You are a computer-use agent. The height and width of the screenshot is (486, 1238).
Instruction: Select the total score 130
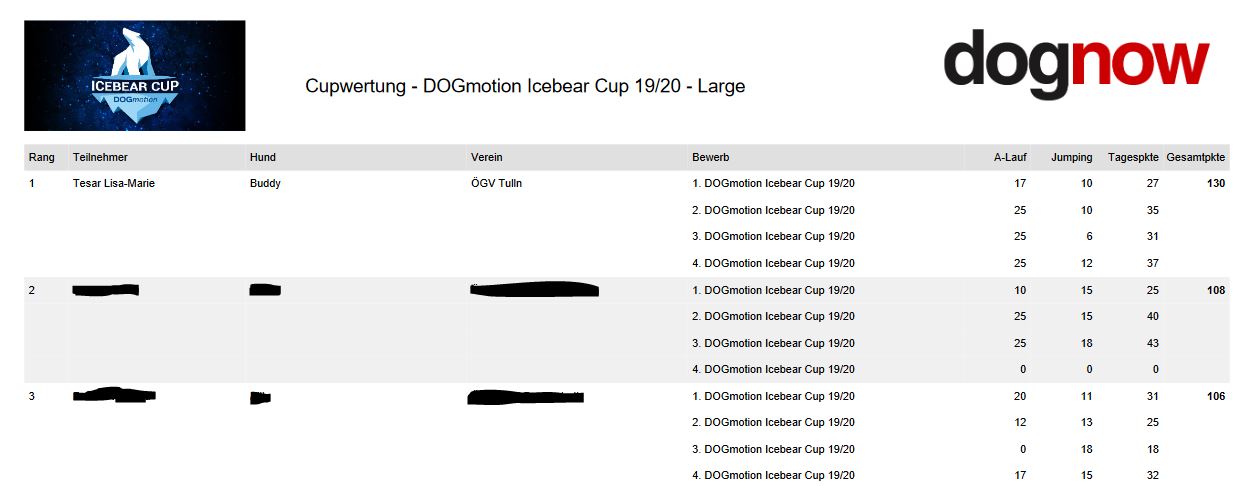pos(1215,184)
